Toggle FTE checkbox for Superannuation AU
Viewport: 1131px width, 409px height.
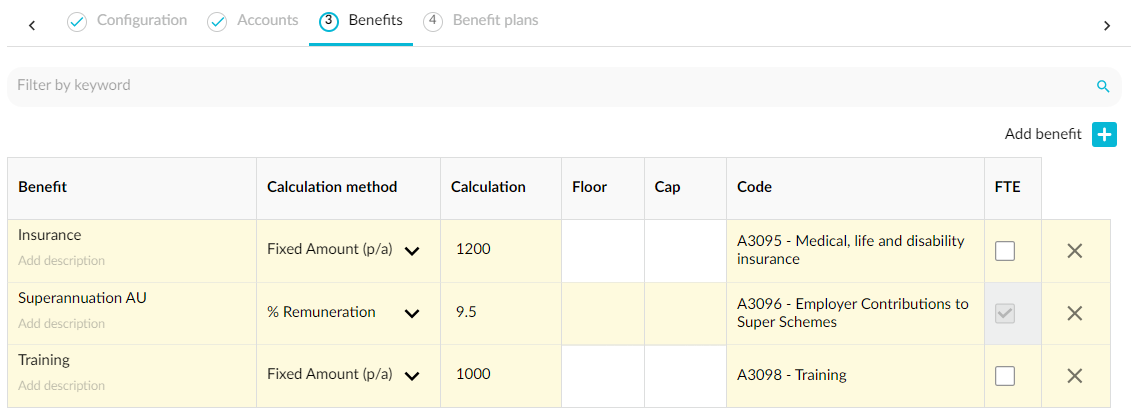tap(1005, 313)
